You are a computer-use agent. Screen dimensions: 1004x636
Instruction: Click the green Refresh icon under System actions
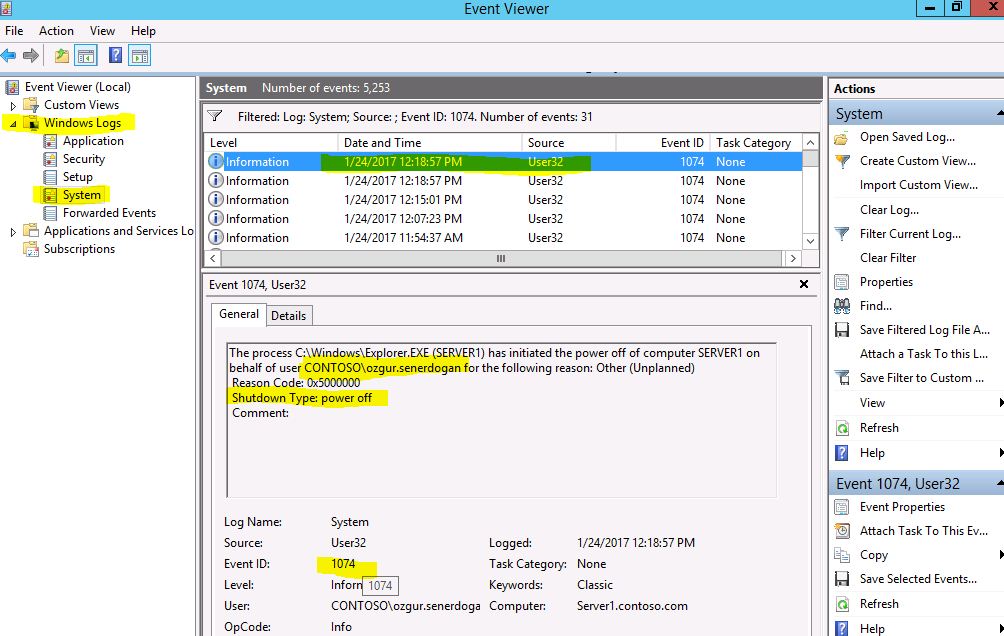pyautogui.click(x=843, y=428)
